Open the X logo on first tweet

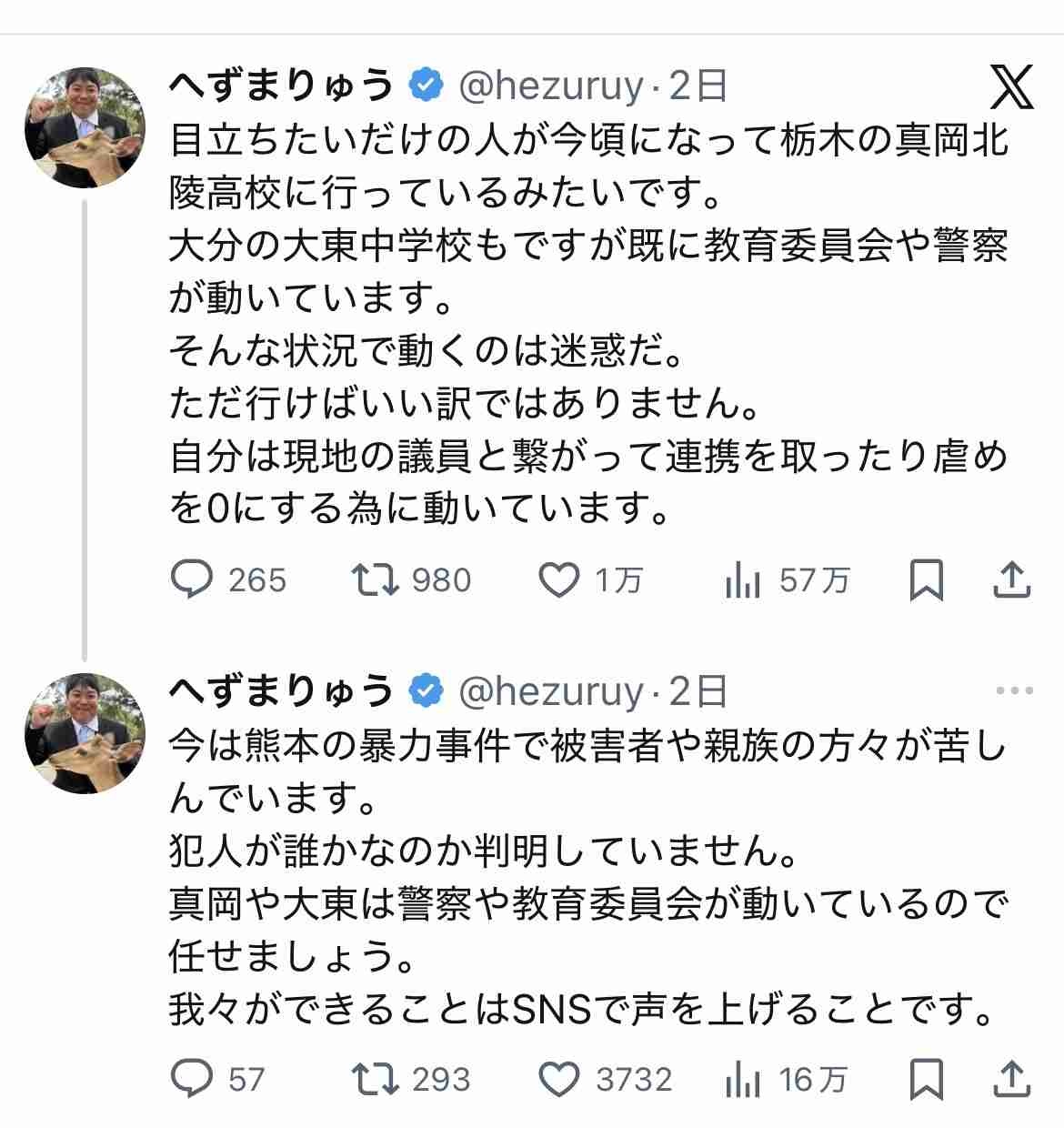click(1011, 87)
